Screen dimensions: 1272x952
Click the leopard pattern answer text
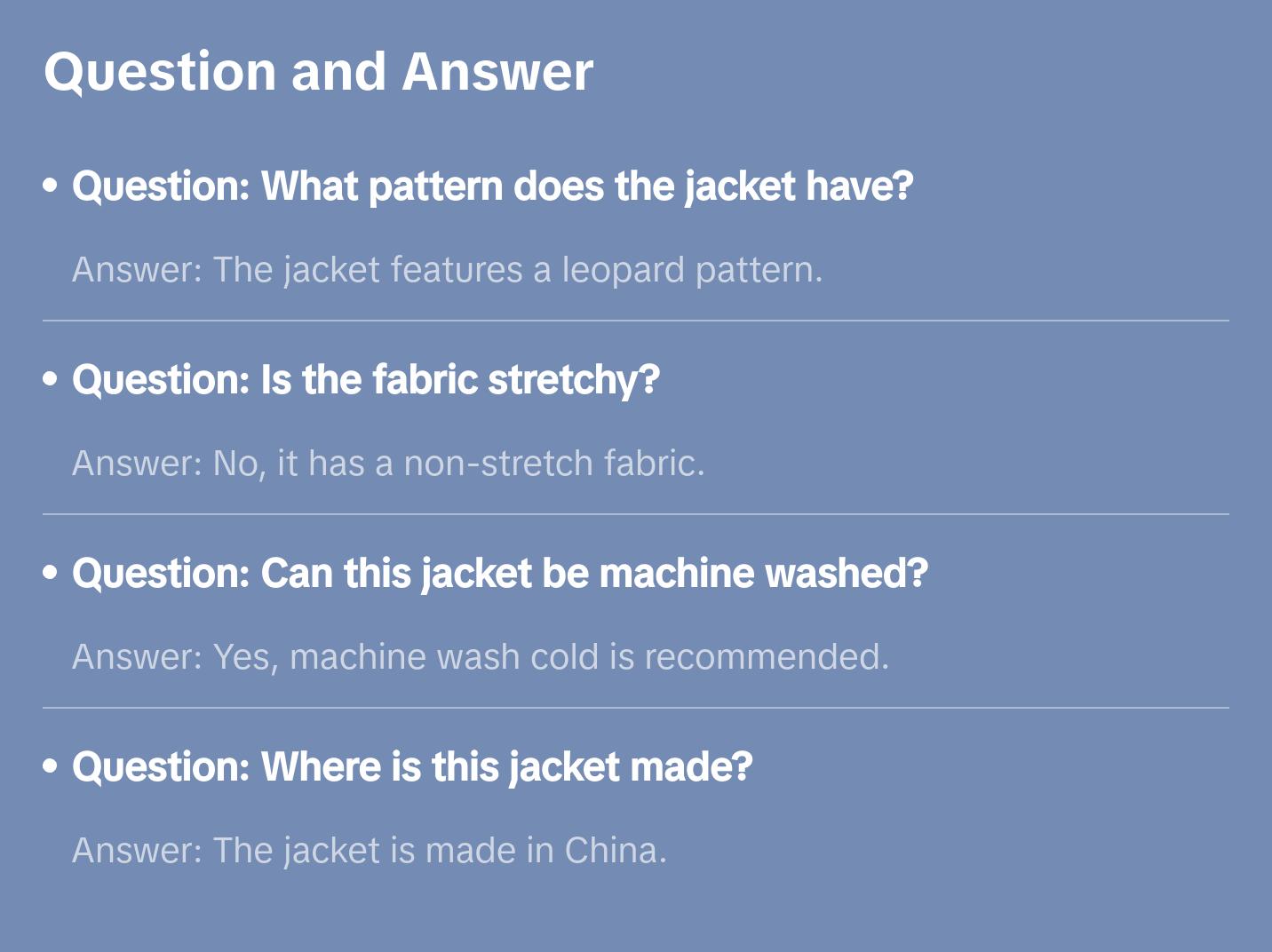click(x=447, y=270)
